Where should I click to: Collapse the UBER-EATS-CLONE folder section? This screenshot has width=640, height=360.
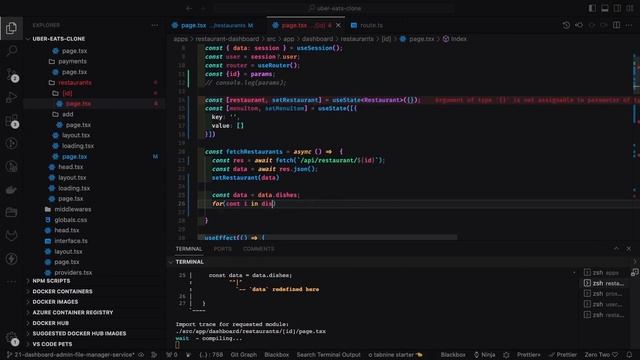[59, 39]
